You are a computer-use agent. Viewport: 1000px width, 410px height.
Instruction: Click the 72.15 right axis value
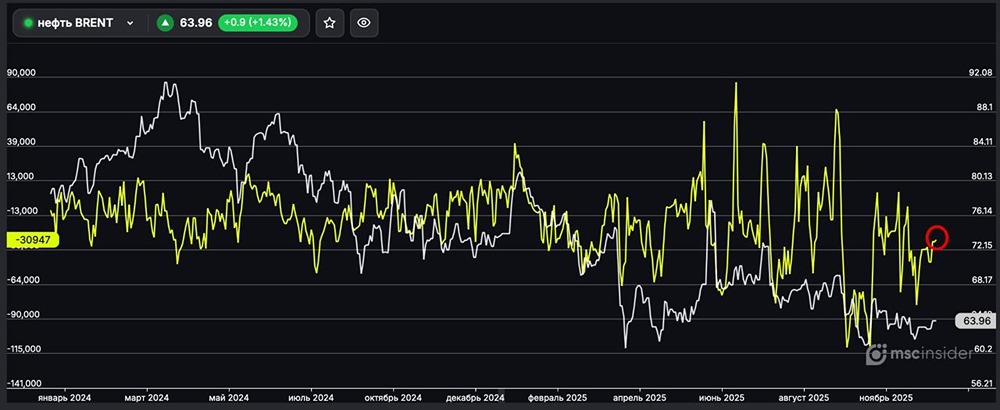point(981,245)
